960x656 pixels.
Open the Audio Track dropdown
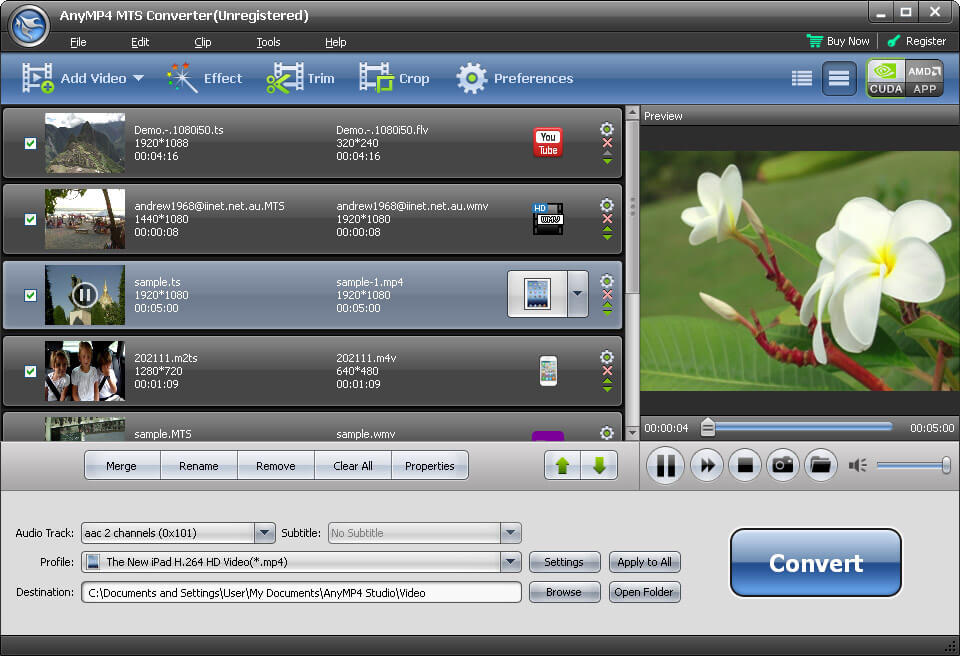click(x=264, y=533)
